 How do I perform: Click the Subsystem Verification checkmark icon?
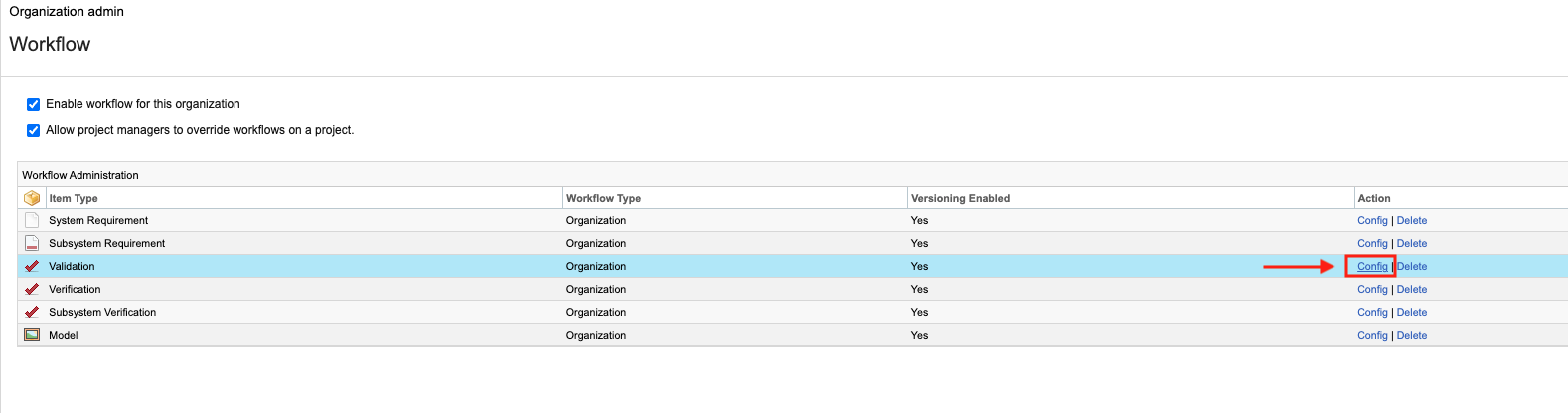point(32,312)
